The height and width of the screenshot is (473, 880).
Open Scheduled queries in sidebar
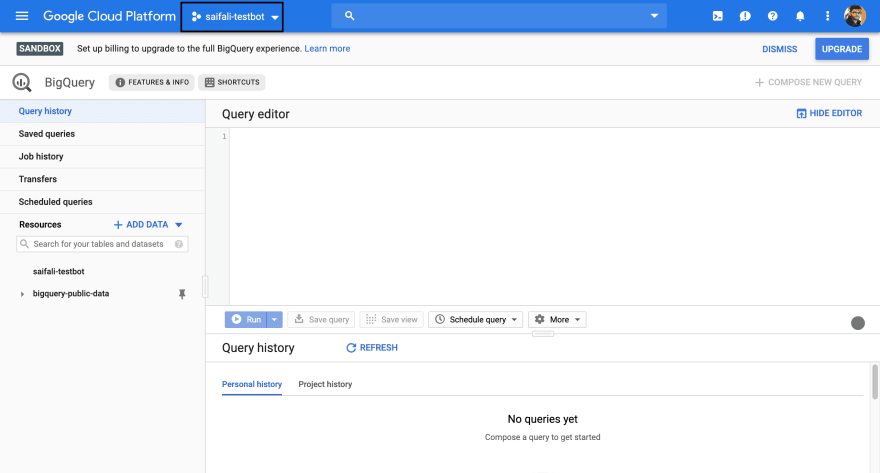pos(102,202)
